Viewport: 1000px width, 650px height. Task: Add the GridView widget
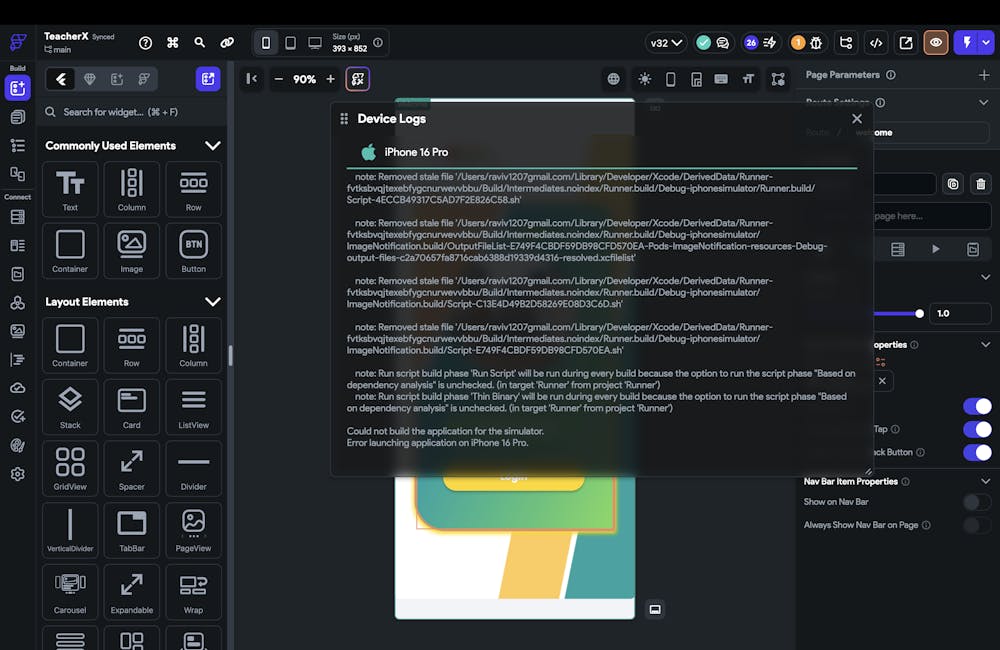(x=70, y=468)
